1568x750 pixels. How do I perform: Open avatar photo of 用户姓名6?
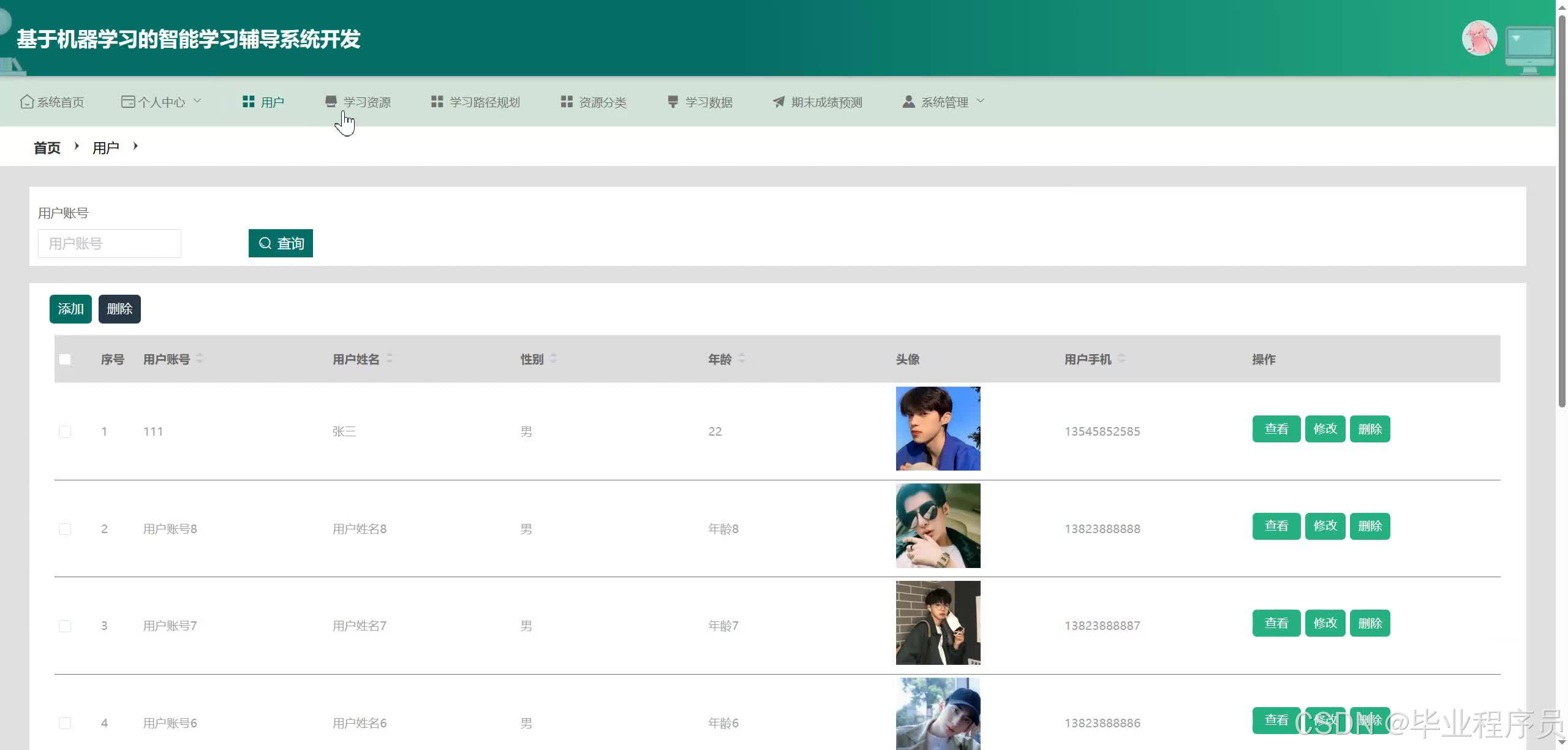pos(938,714)
